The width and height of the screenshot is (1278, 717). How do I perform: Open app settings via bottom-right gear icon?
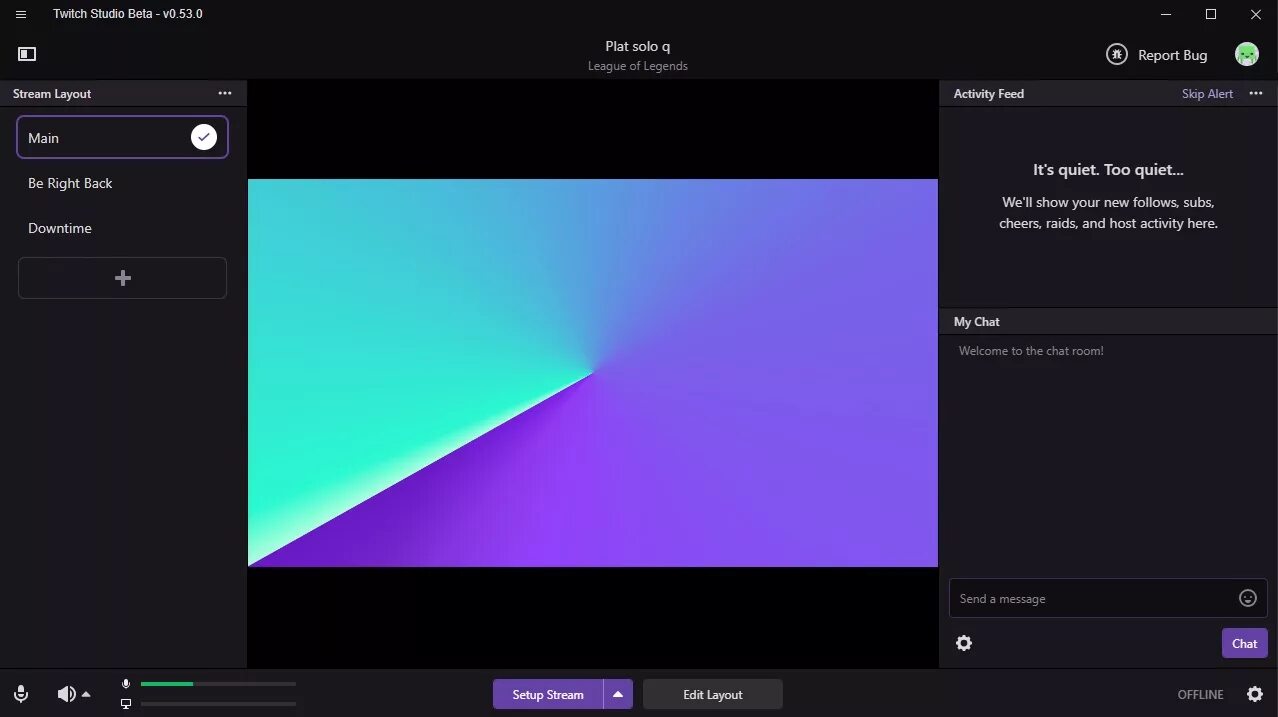(x=1255, y=693)
